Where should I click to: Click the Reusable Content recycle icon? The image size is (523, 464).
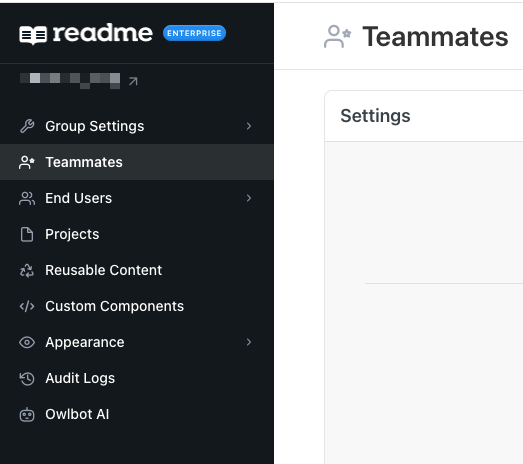(x=27, y=270)
